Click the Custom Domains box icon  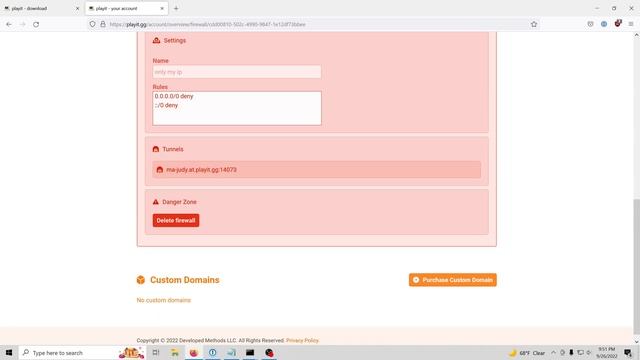point(141,280)
